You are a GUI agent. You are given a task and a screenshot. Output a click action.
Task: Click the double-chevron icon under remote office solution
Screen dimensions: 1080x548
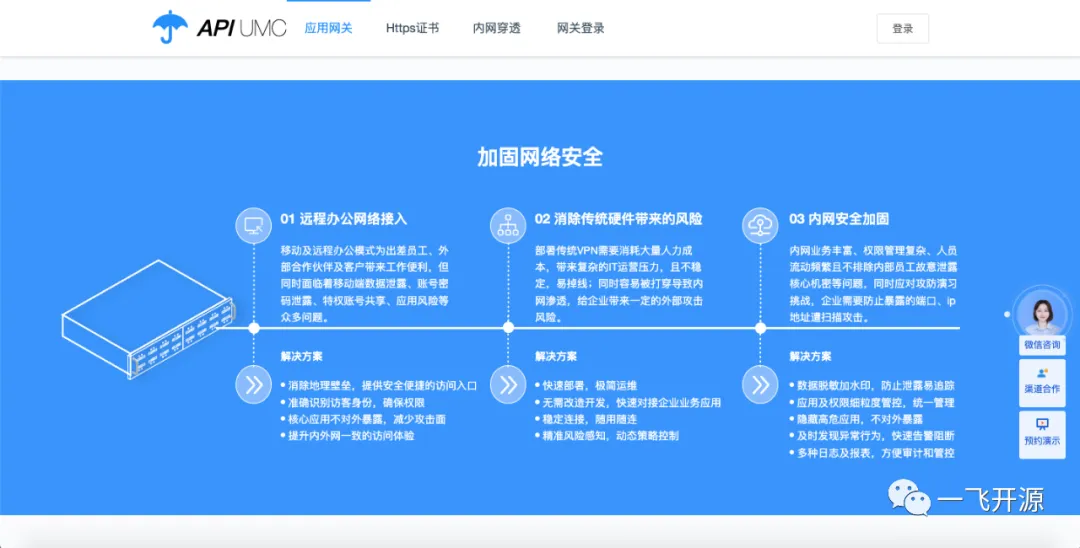point(253,384)
